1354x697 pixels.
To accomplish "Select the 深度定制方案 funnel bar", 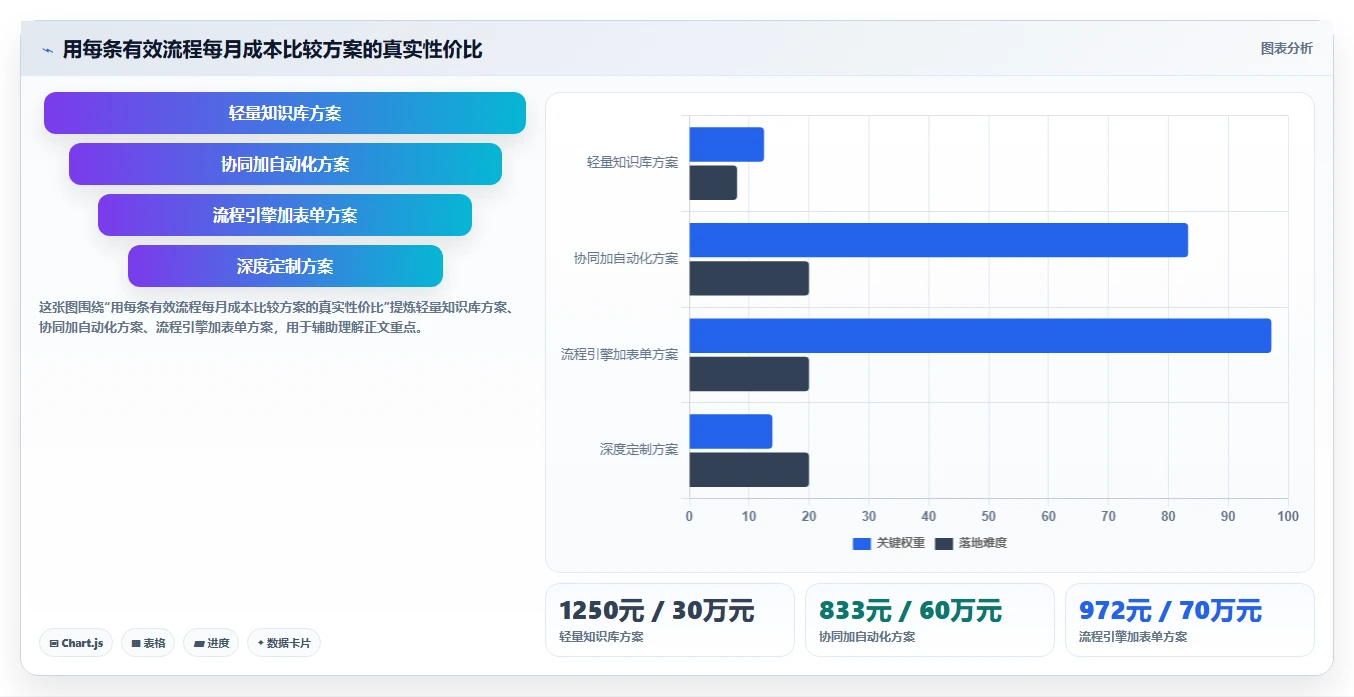I will [285, 266].
